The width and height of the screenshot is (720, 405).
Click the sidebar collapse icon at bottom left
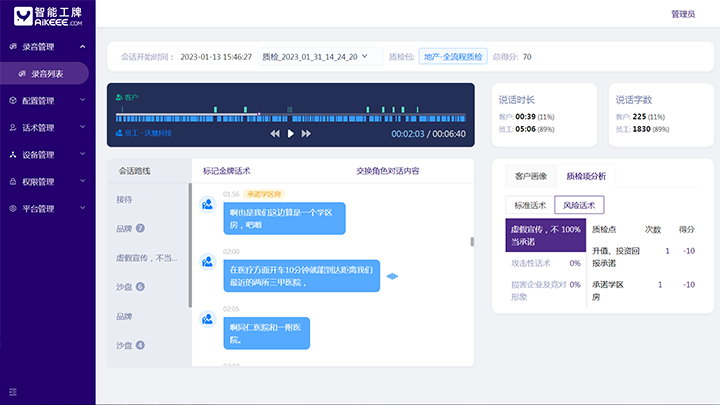pos(13,390)
